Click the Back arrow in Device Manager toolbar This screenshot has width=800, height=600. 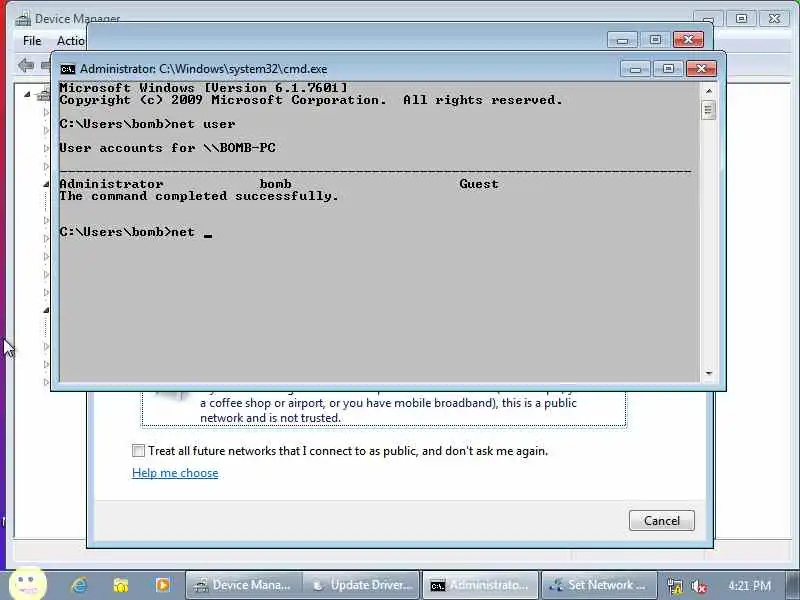coord(26,65)
